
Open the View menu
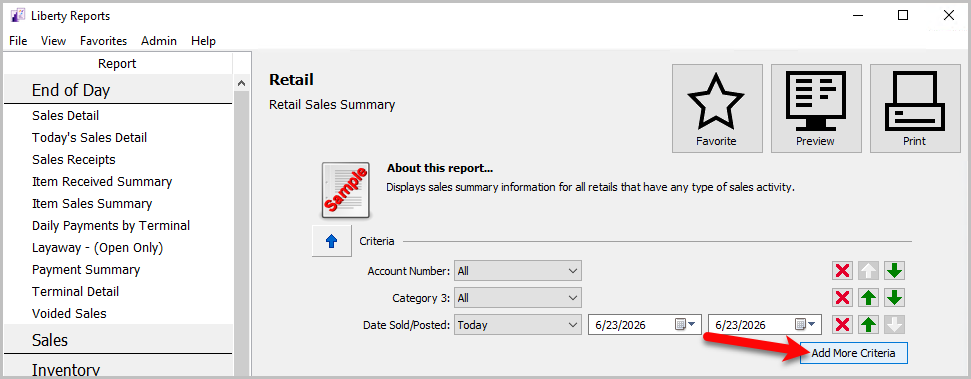53,41
